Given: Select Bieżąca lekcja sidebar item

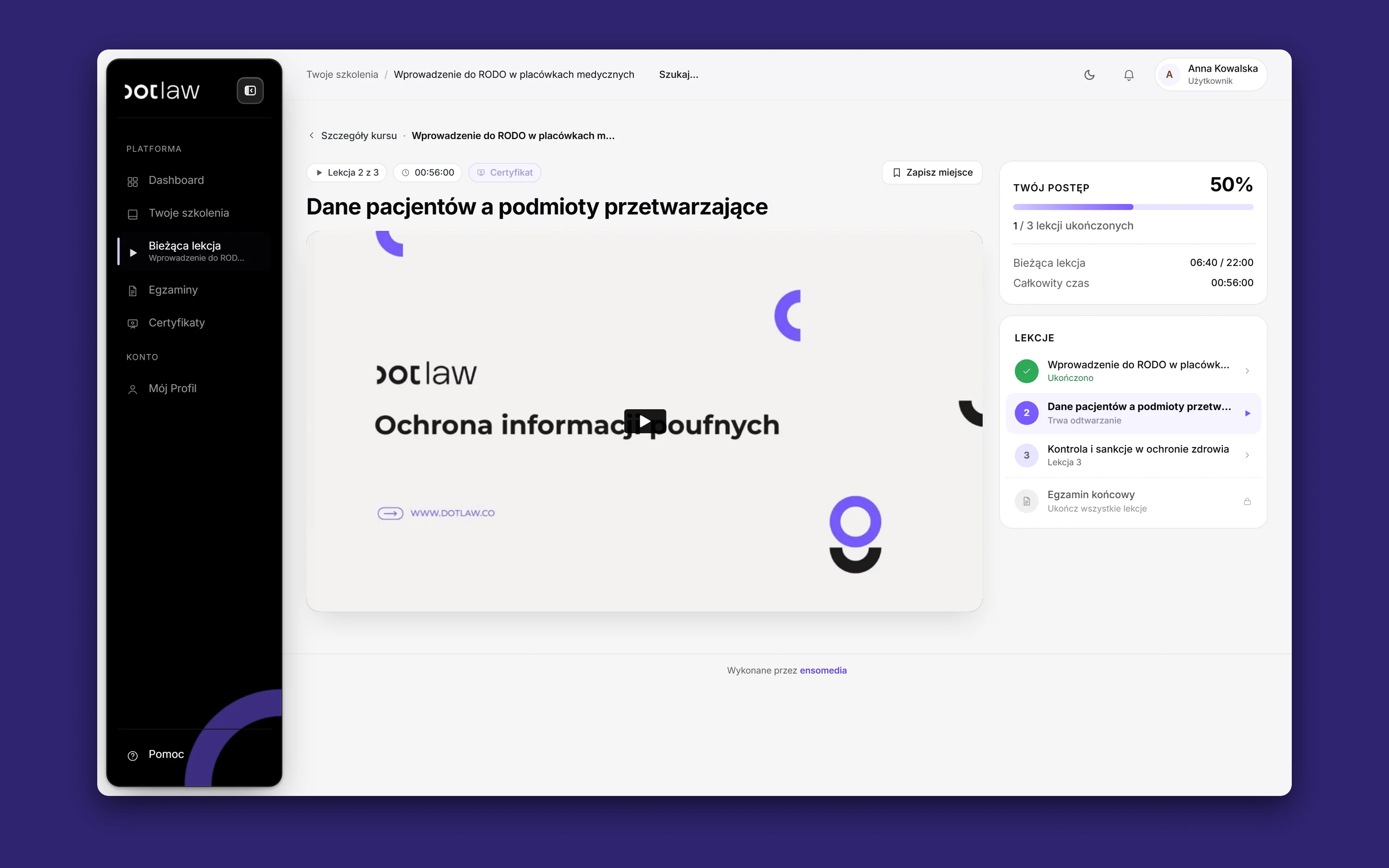Looking at the screenshot, I should (x=194, y=251).
